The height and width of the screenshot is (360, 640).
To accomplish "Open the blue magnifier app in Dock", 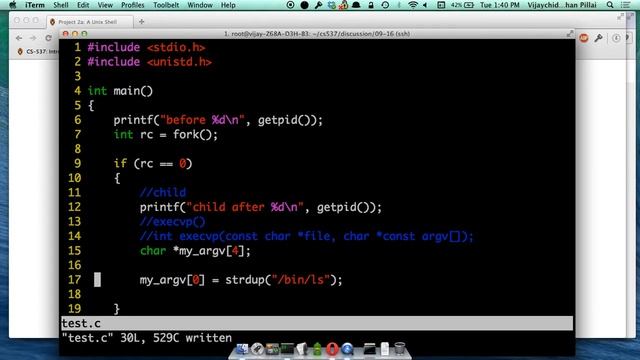I will 347,349.
